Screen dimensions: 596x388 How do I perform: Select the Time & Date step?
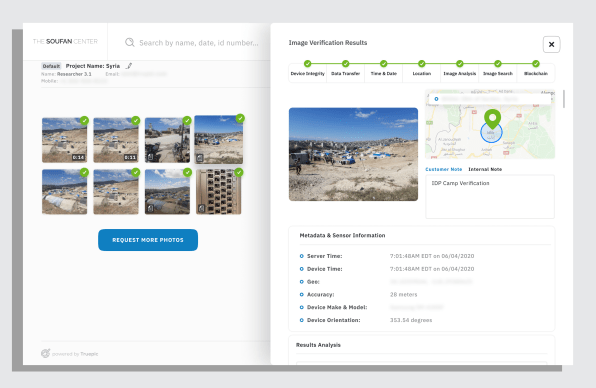tap(384, 73)
